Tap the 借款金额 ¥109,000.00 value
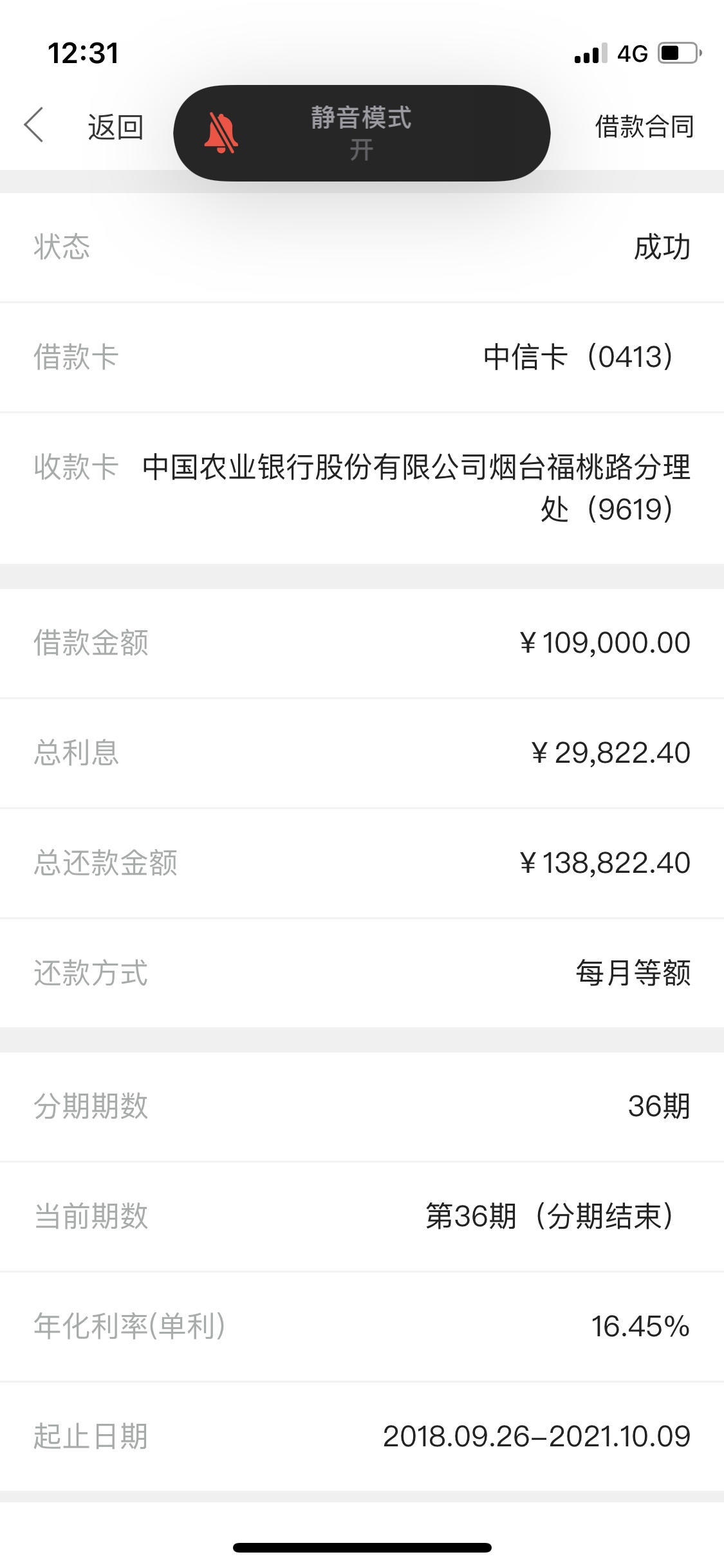 click(604, 643)
